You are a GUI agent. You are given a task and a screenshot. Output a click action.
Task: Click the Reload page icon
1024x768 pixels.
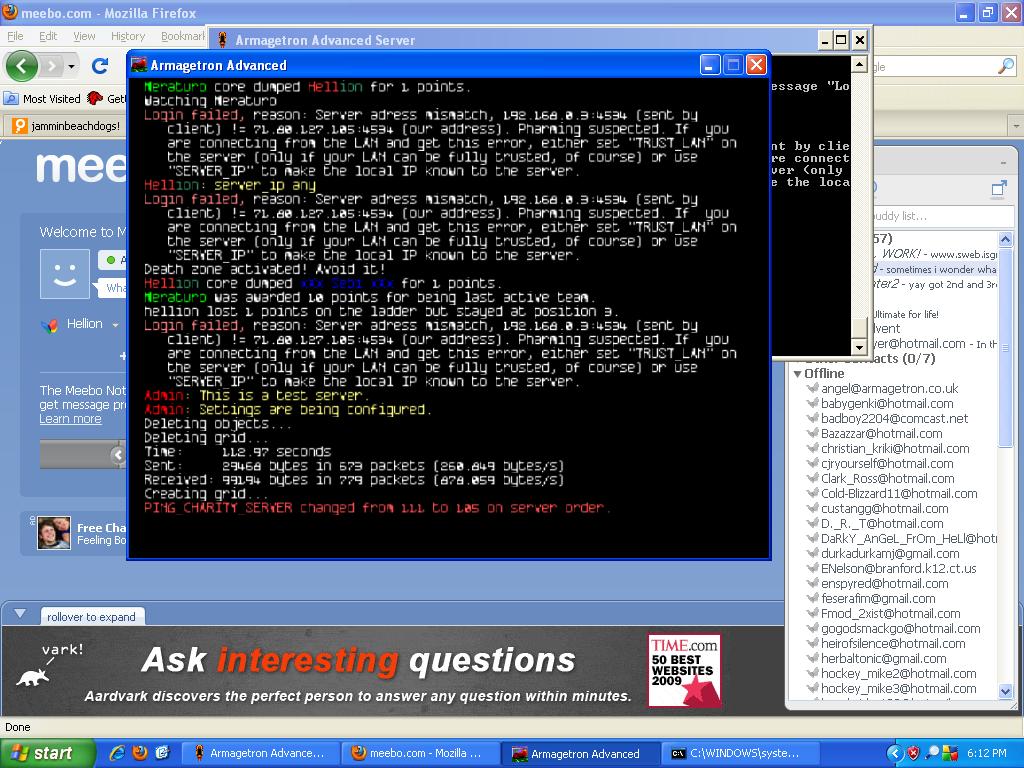(x=99, y=66)
